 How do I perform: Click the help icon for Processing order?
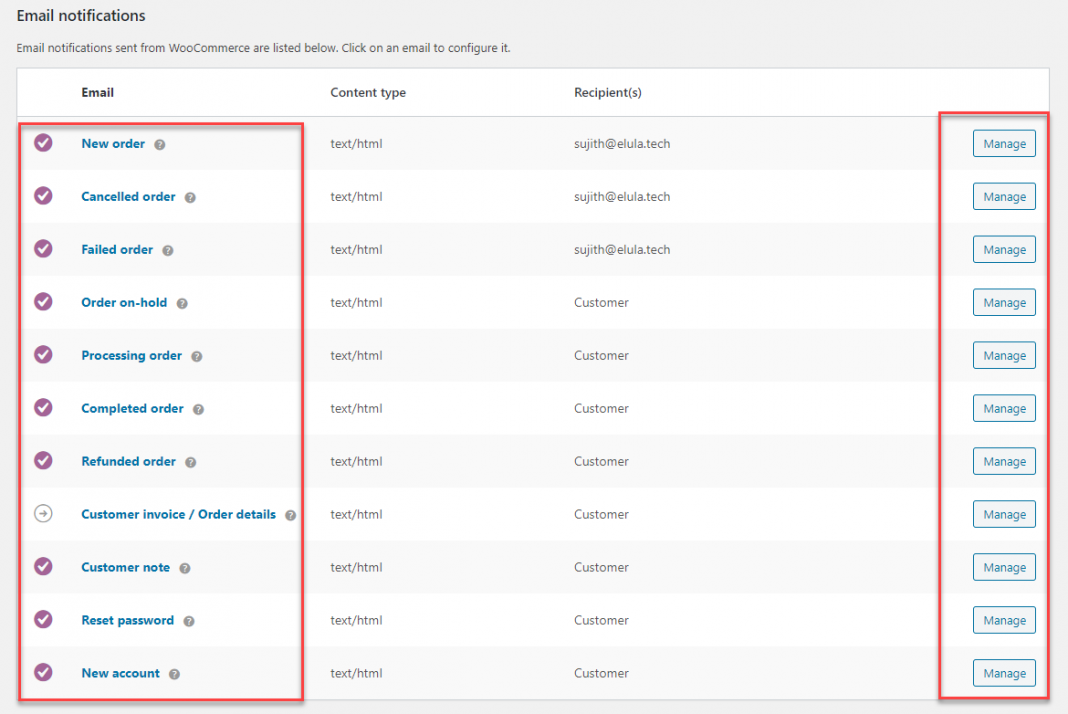195,355
